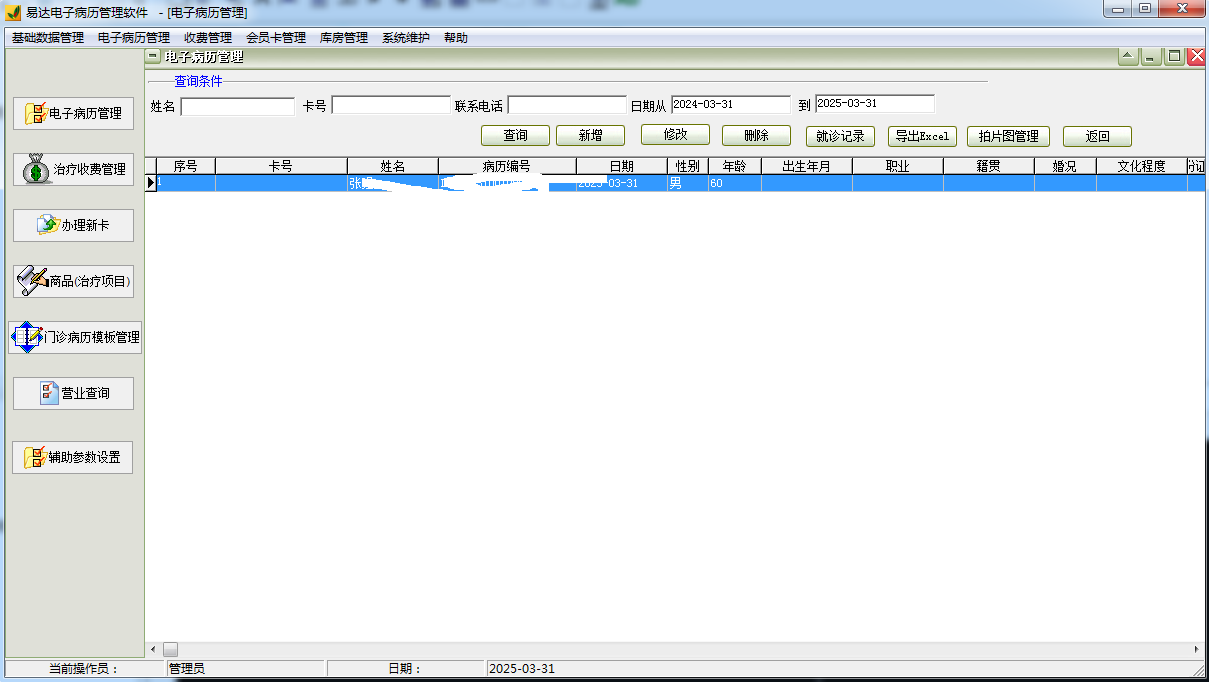This screenshot has height=682, width=1209.
Task: Click in the 姓名 name field
Action: [237, 104]
